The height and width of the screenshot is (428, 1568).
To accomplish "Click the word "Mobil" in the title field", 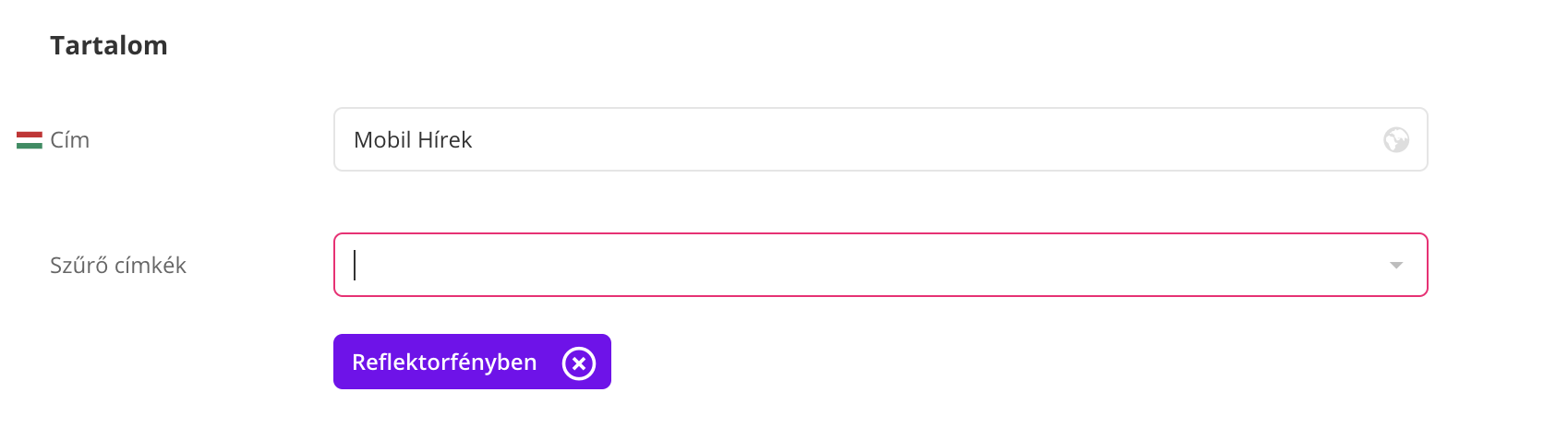I will tap(382, 140).
